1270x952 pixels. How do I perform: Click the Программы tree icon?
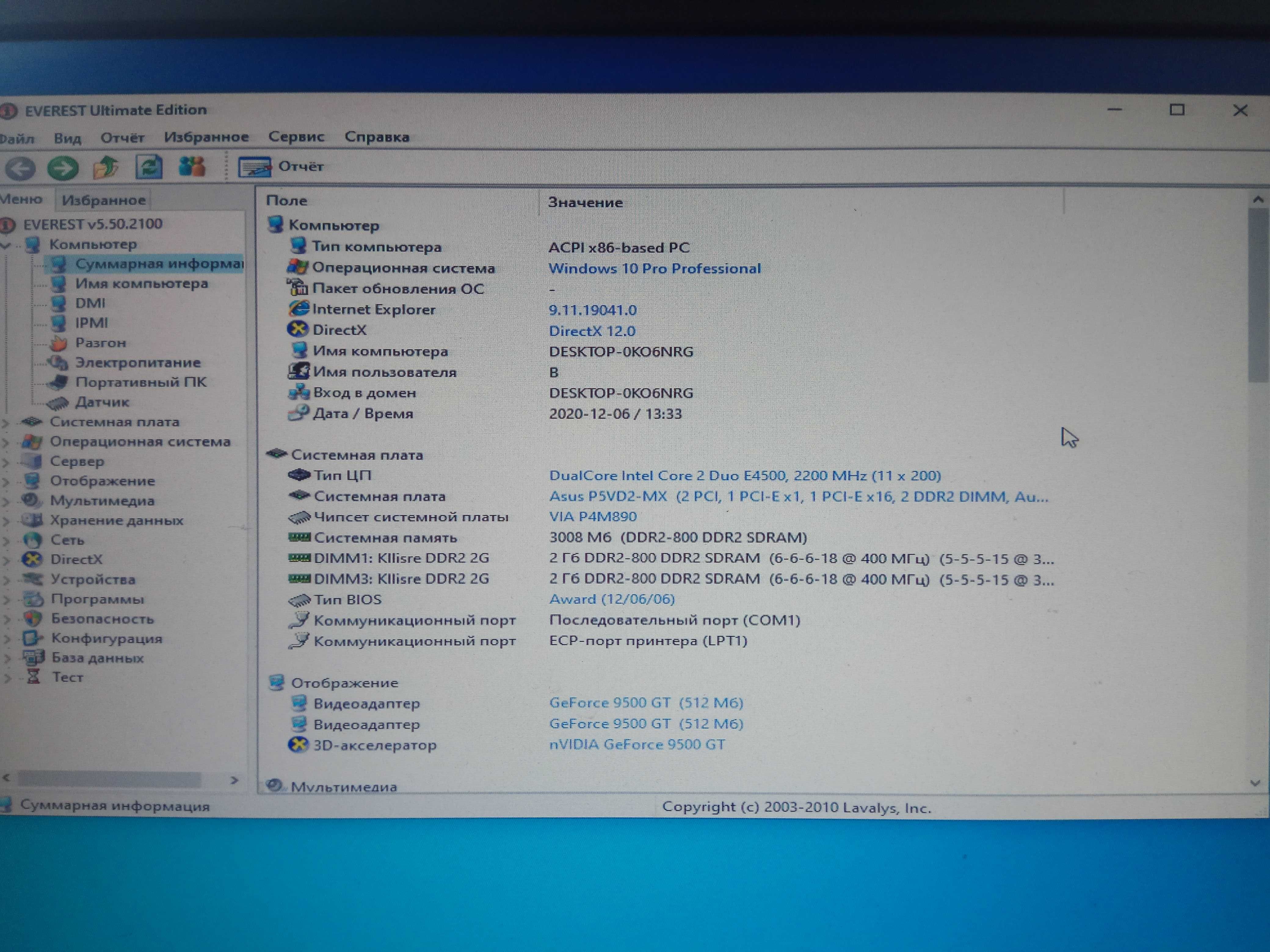click(33, 599)
